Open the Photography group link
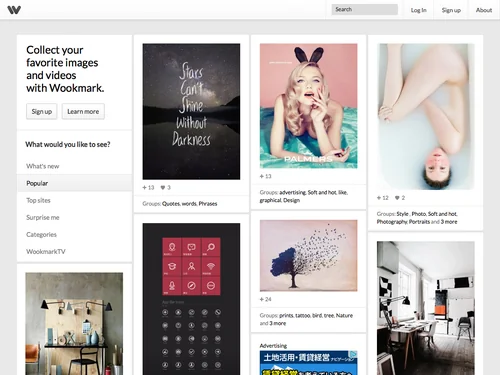 (392, 222)
